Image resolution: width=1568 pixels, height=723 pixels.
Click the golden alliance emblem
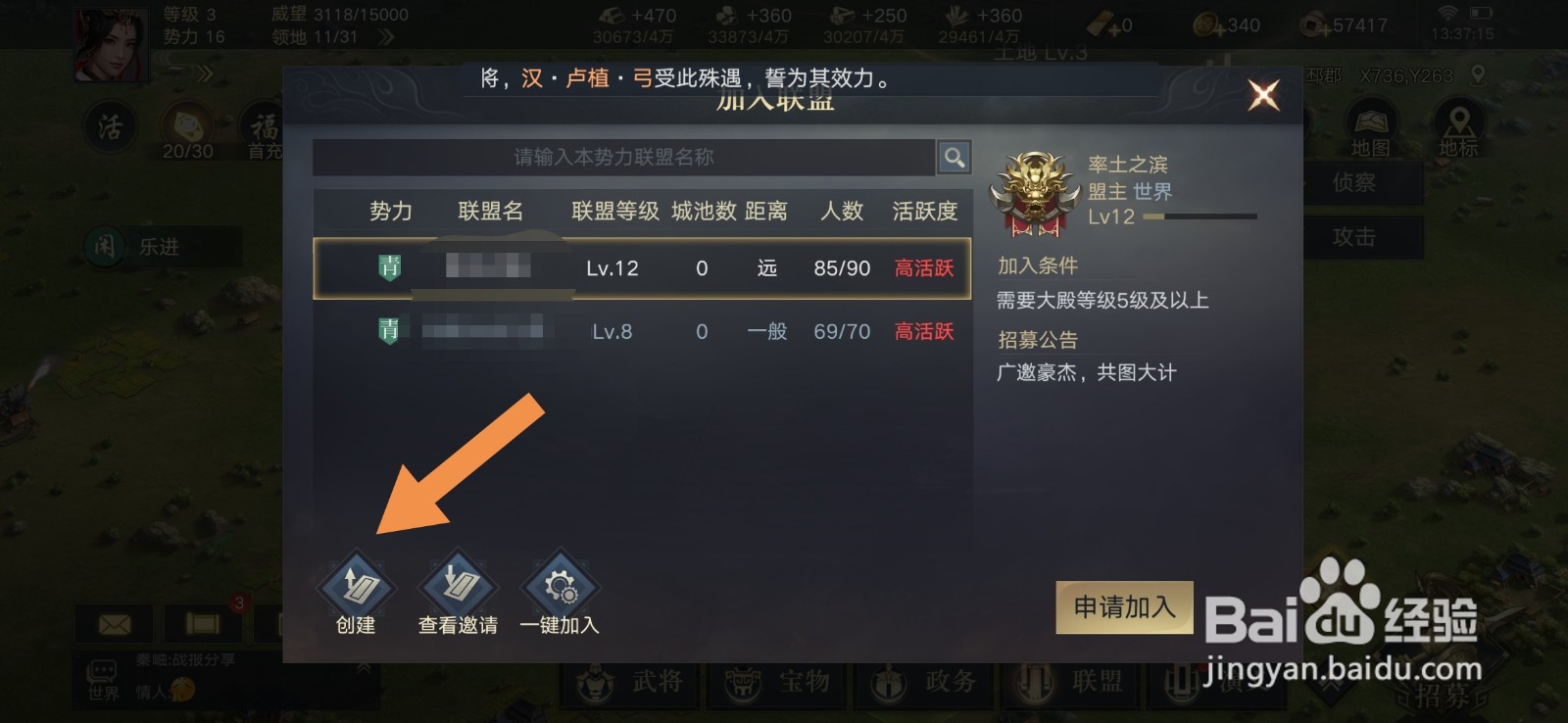click(1035, 193)
